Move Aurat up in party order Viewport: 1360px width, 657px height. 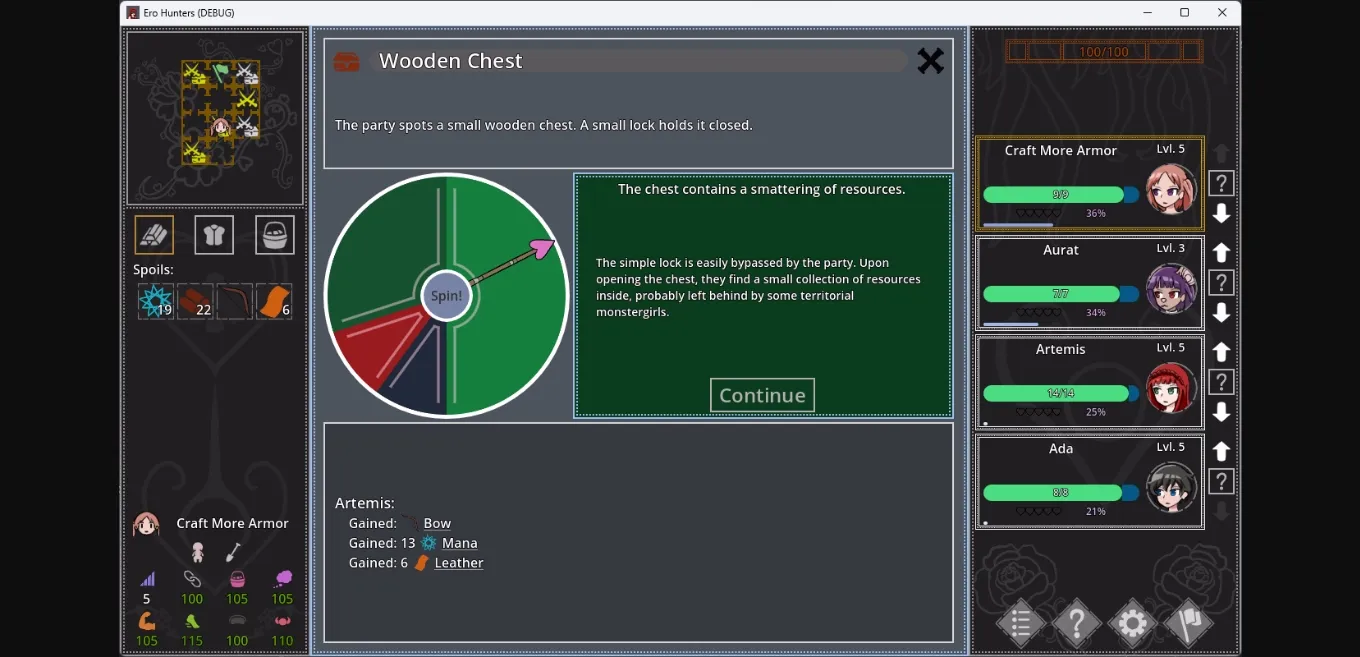pyautogui.click(x=1221, y=252)
